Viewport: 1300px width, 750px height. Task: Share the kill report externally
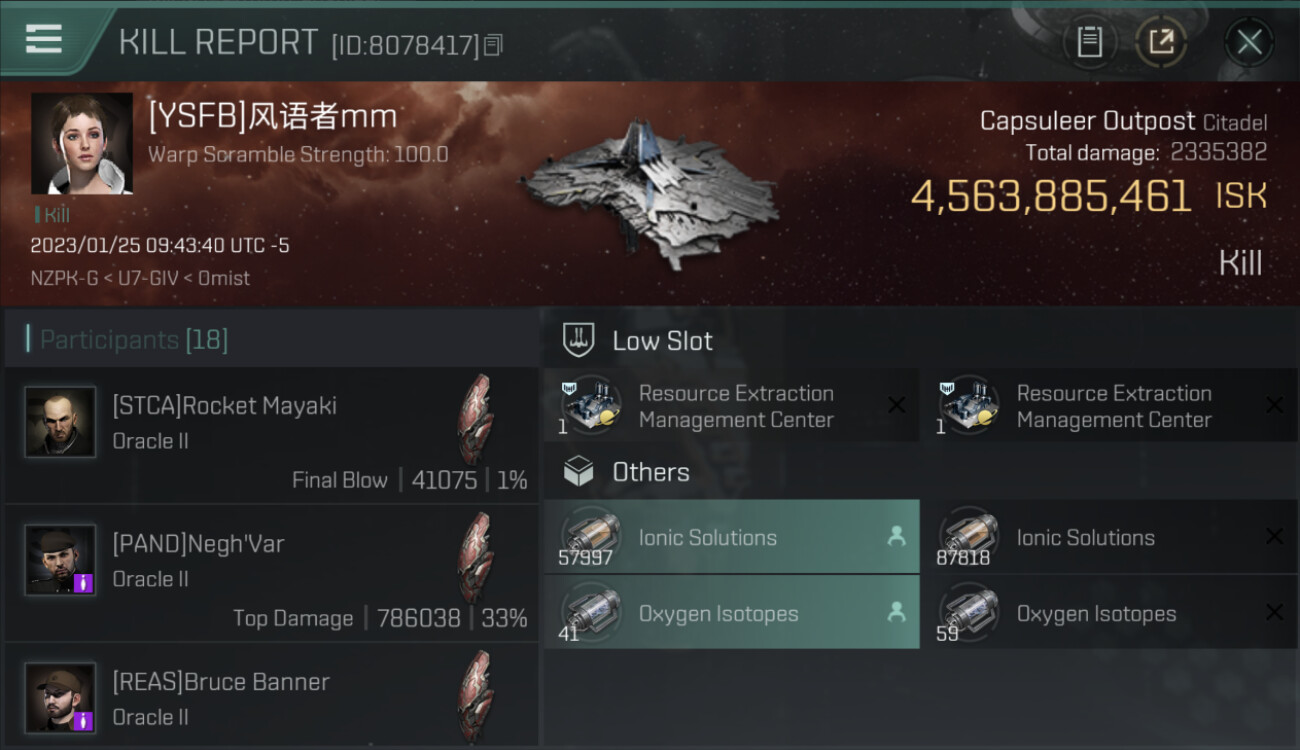pyautogui.click(x=1161, y=42)
